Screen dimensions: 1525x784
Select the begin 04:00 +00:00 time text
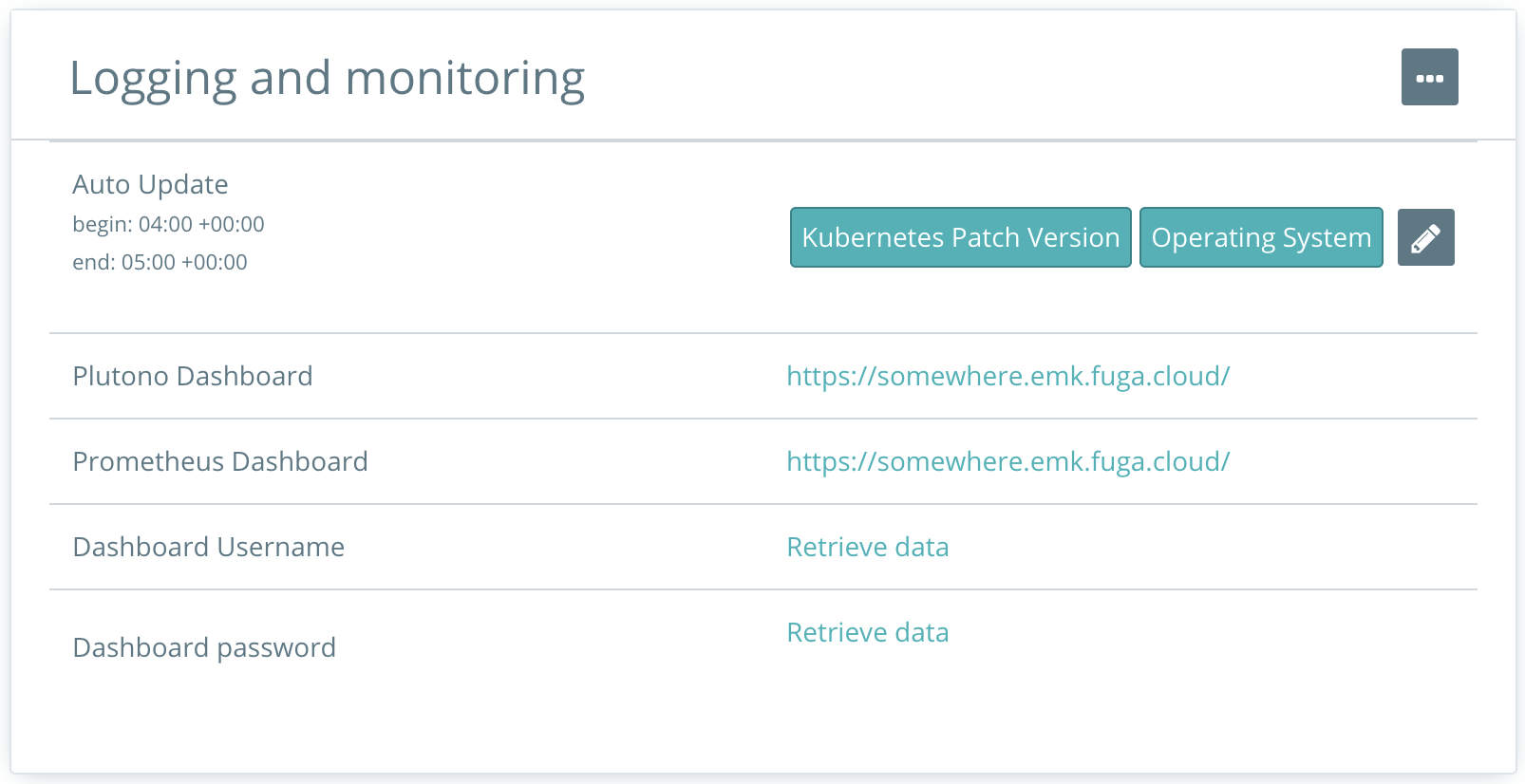(x=168, y=225)
